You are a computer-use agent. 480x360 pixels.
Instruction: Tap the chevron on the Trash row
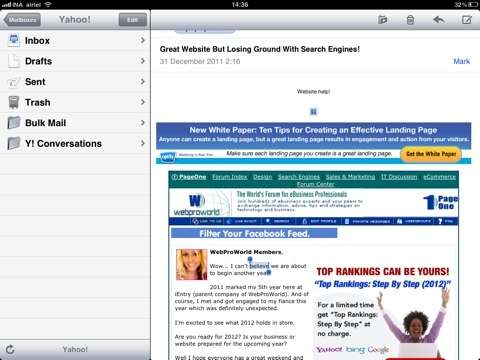[143, 102]
